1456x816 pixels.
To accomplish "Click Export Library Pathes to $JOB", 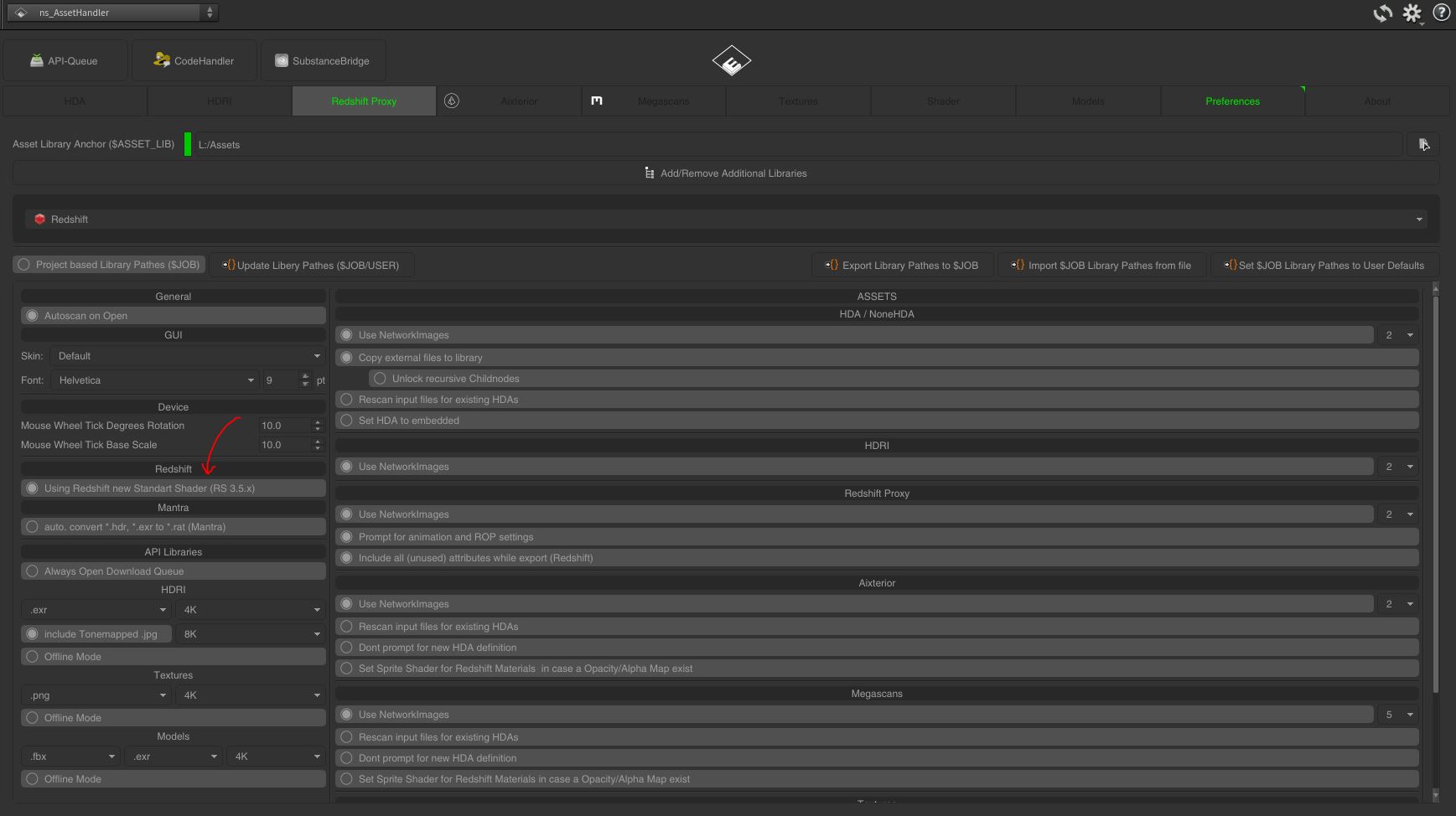I will [x=902, y=266].
